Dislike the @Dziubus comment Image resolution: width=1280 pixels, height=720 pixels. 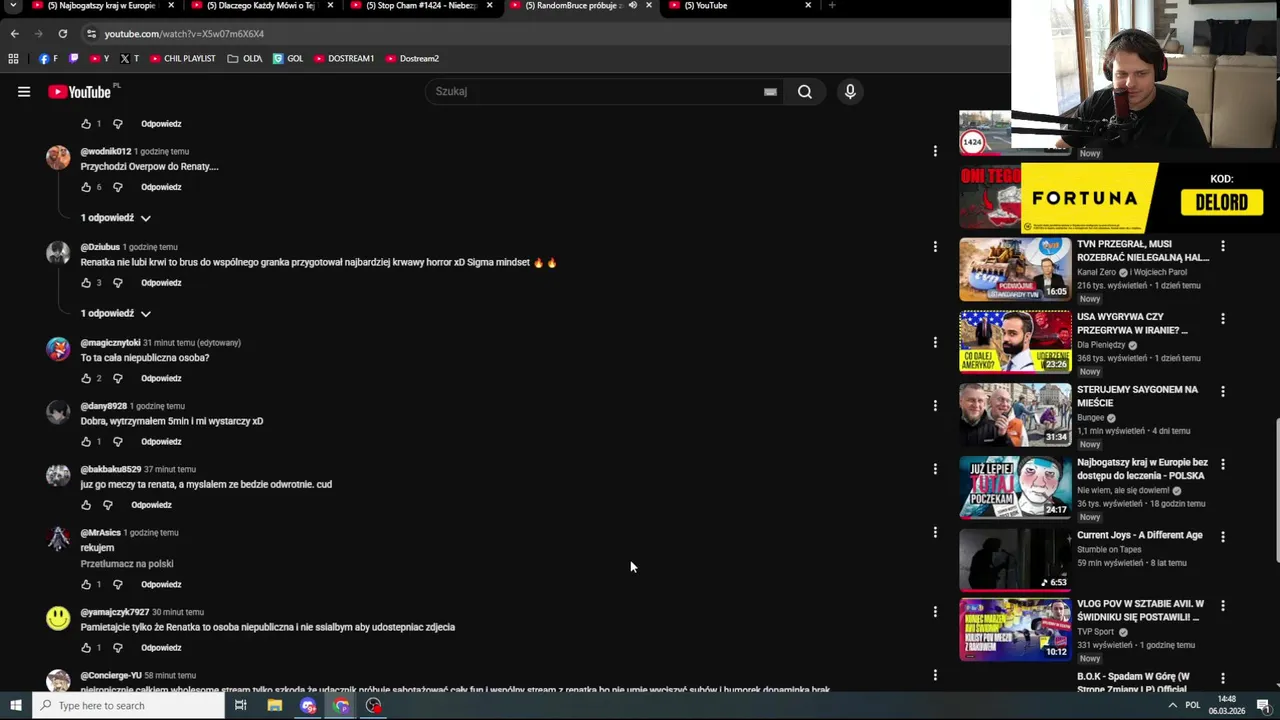pos(117,283)
